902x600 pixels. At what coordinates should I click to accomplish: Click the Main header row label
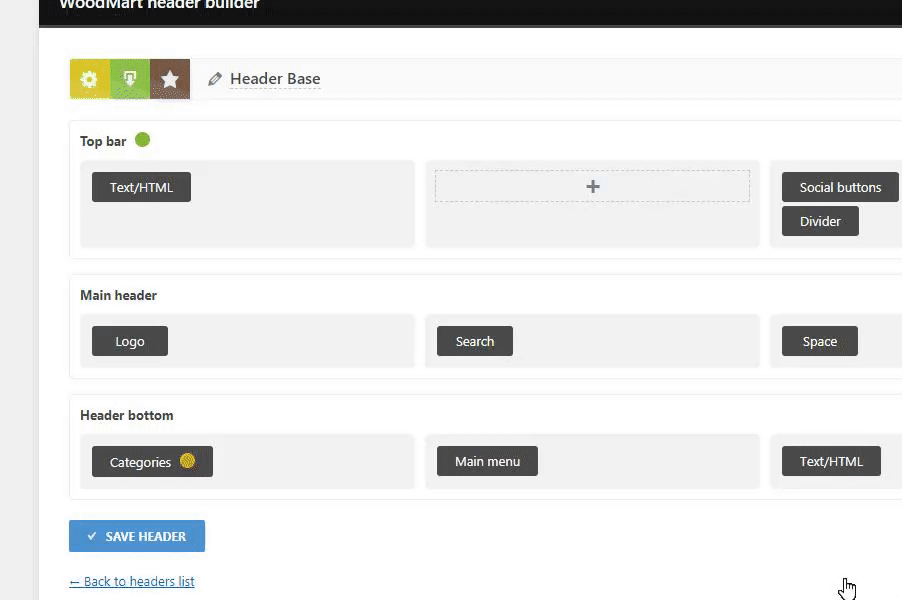pyautogui.click(x=119, y=295)
